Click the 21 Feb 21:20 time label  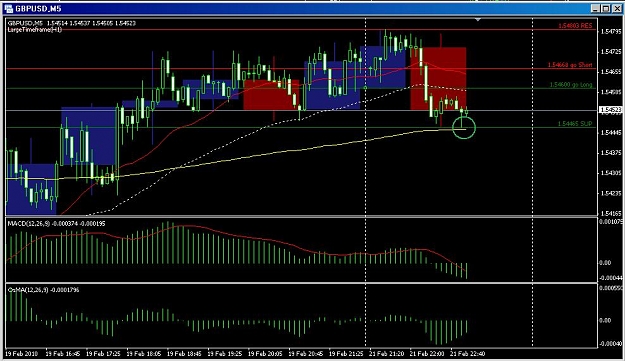[386, 353]
